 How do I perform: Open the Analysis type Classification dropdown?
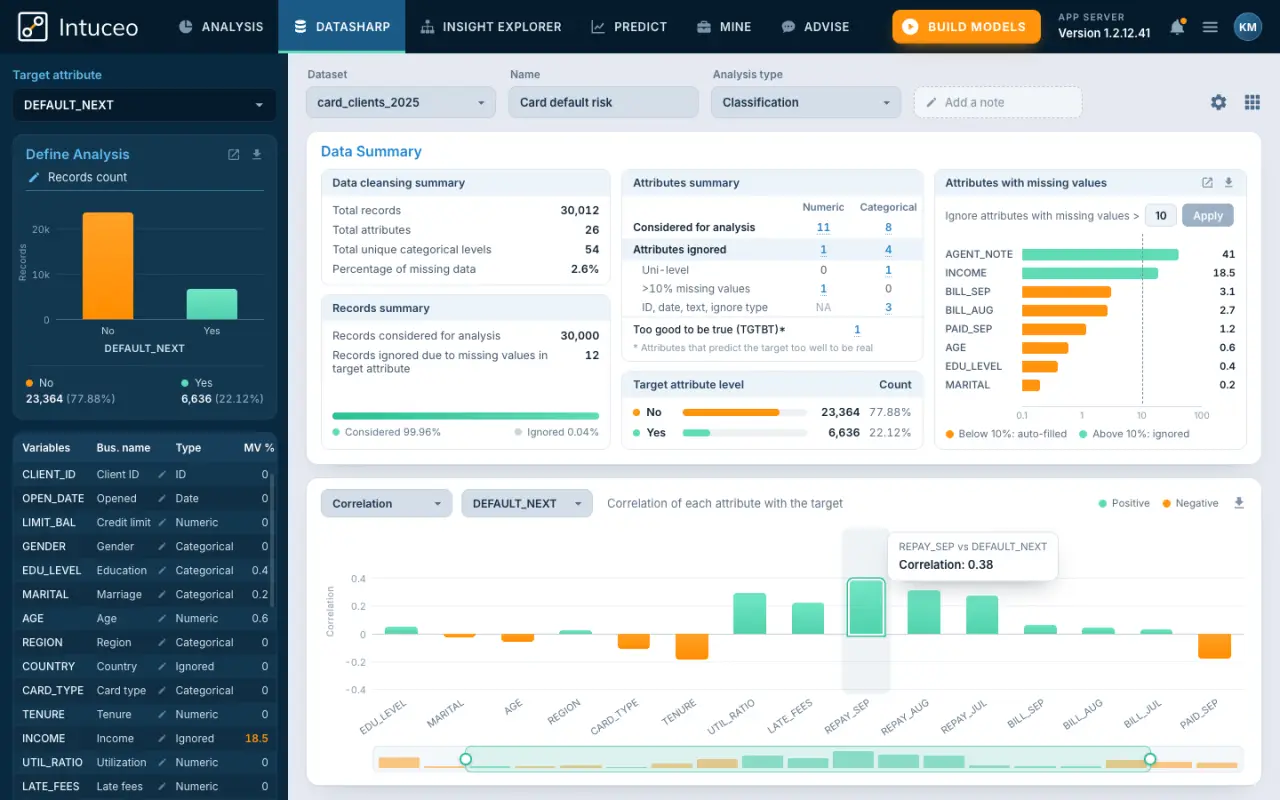click(806, 102)
